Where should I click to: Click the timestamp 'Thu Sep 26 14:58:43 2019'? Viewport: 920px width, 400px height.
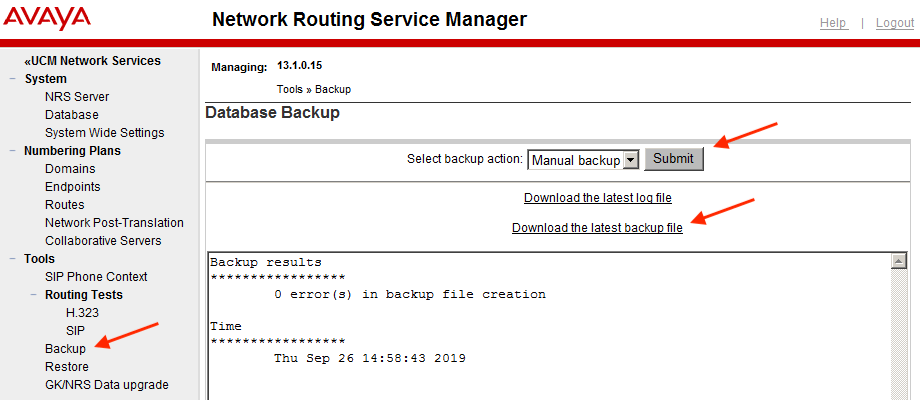point(370,358)
